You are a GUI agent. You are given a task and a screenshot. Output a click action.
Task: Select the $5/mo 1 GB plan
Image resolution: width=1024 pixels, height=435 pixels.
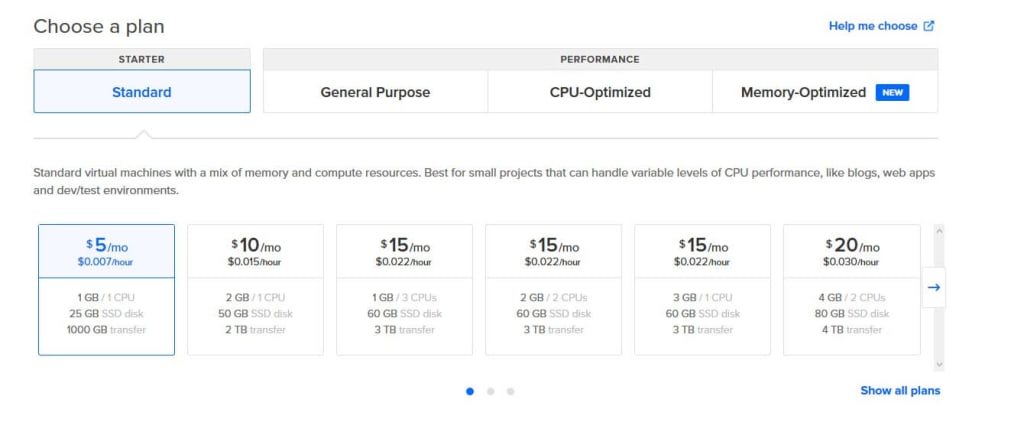[x=106, y=289]
